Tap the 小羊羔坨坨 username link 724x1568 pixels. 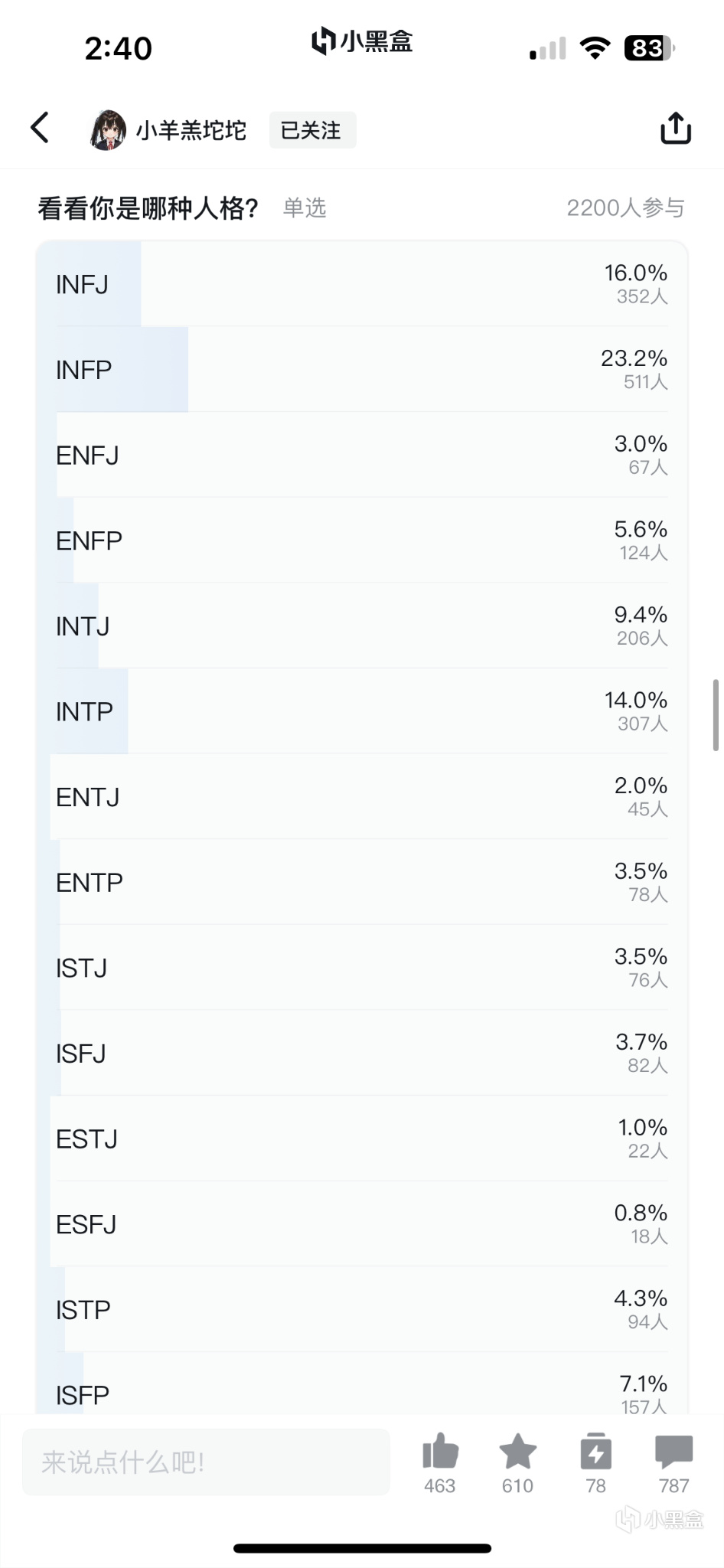(x=191, y=130)
